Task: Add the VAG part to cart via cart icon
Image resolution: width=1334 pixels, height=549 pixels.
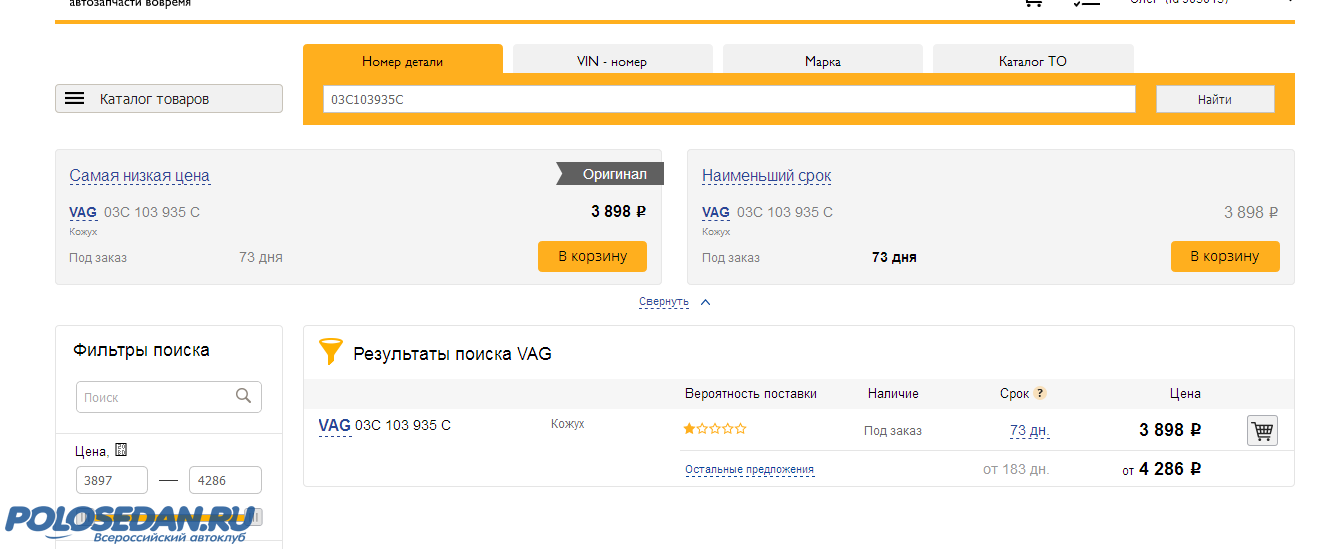Action: point(1262,431)
